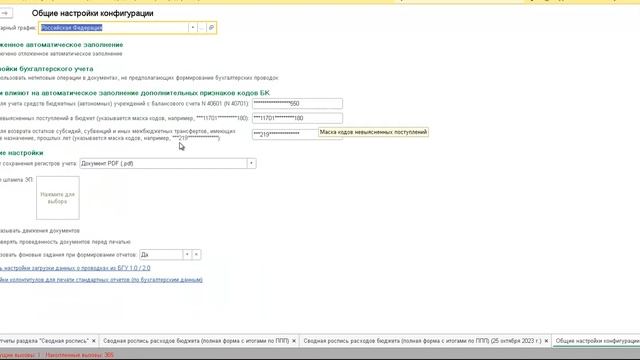
Task: Open the headers/footers settings link for standard reports
Action: point(101,280)
